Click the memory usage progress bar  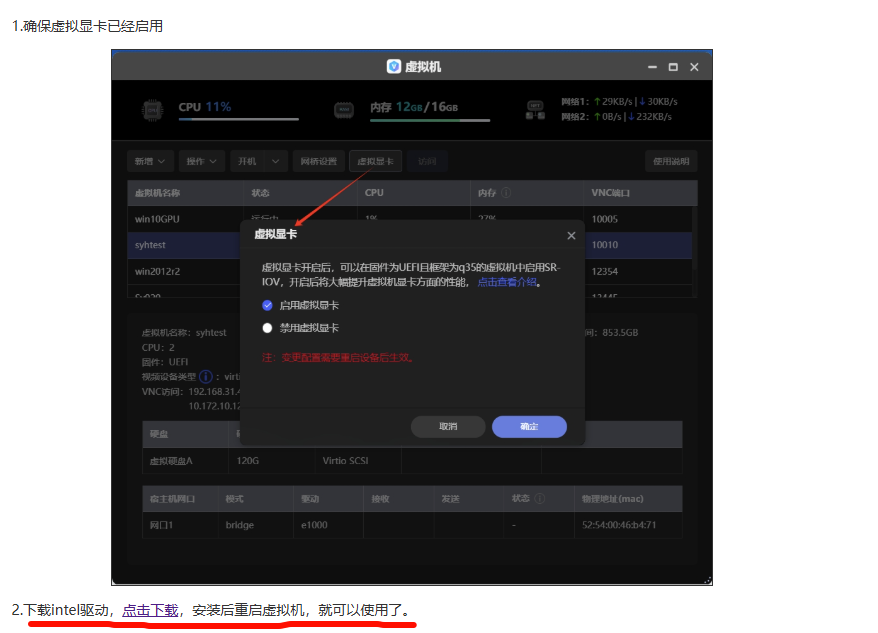point(430,120)
